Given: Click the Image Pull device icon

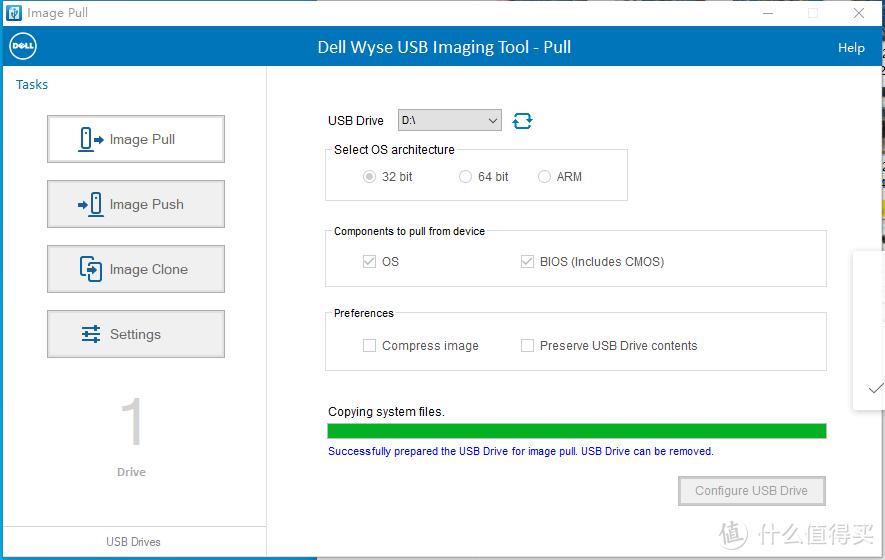Looking at the screenshot, I should tap(92, 139).
